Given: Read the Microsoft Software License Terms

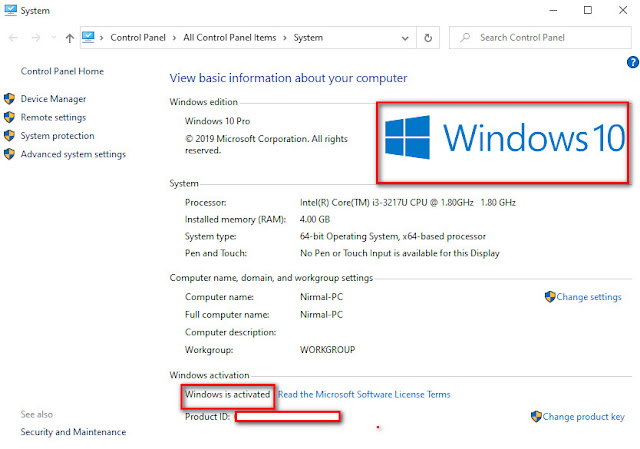Looking at the screenshot, I should click(x=364, y=395).
